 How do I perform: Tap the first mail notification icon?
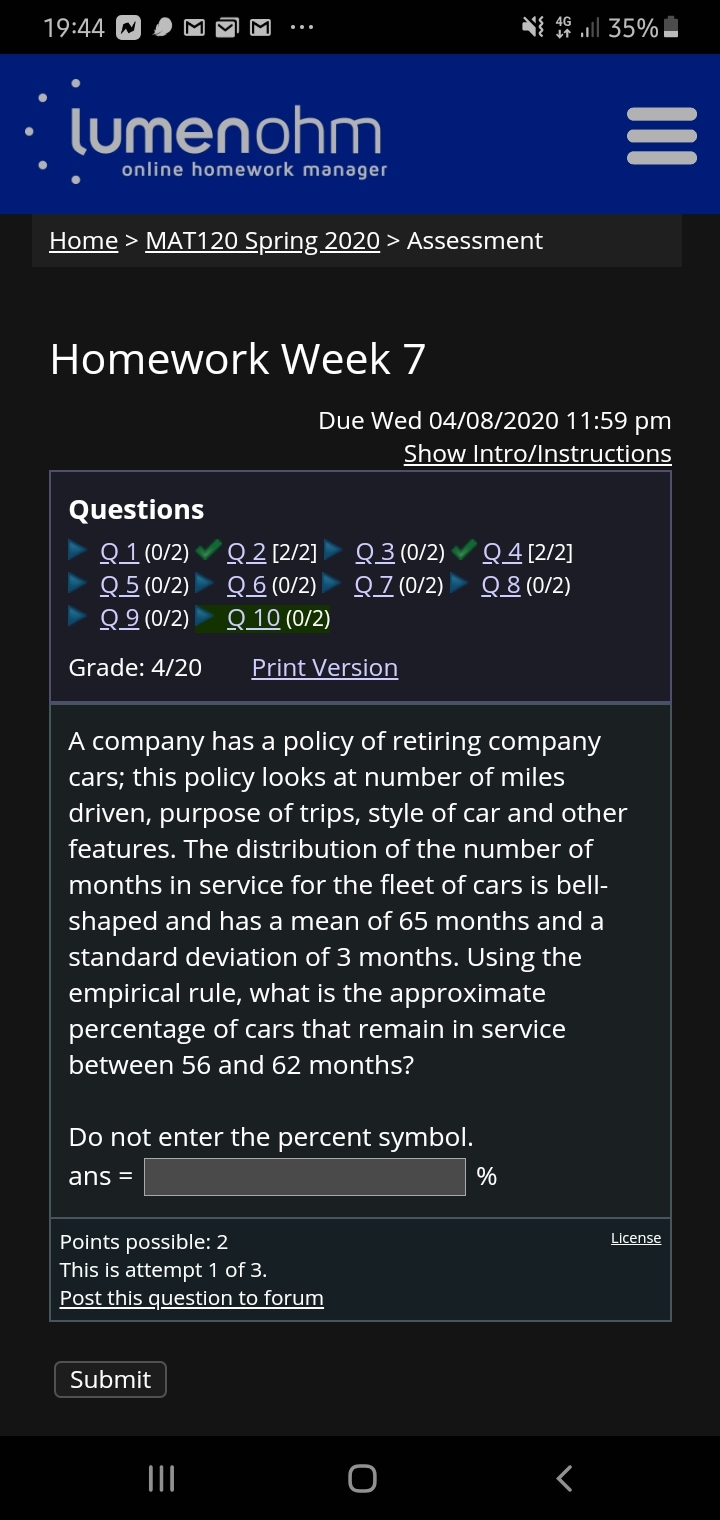[192, 28]
